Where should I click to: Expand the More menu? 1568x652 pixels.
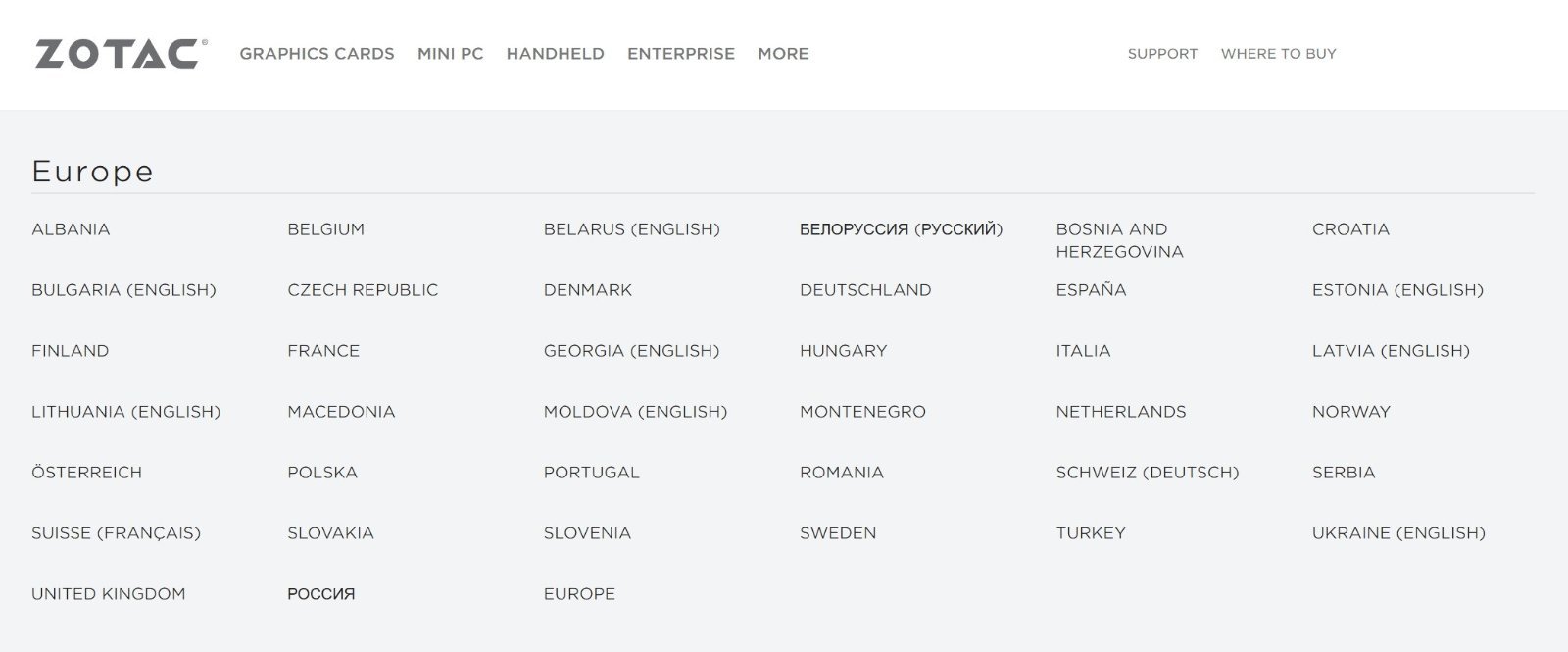click(783, 54)
